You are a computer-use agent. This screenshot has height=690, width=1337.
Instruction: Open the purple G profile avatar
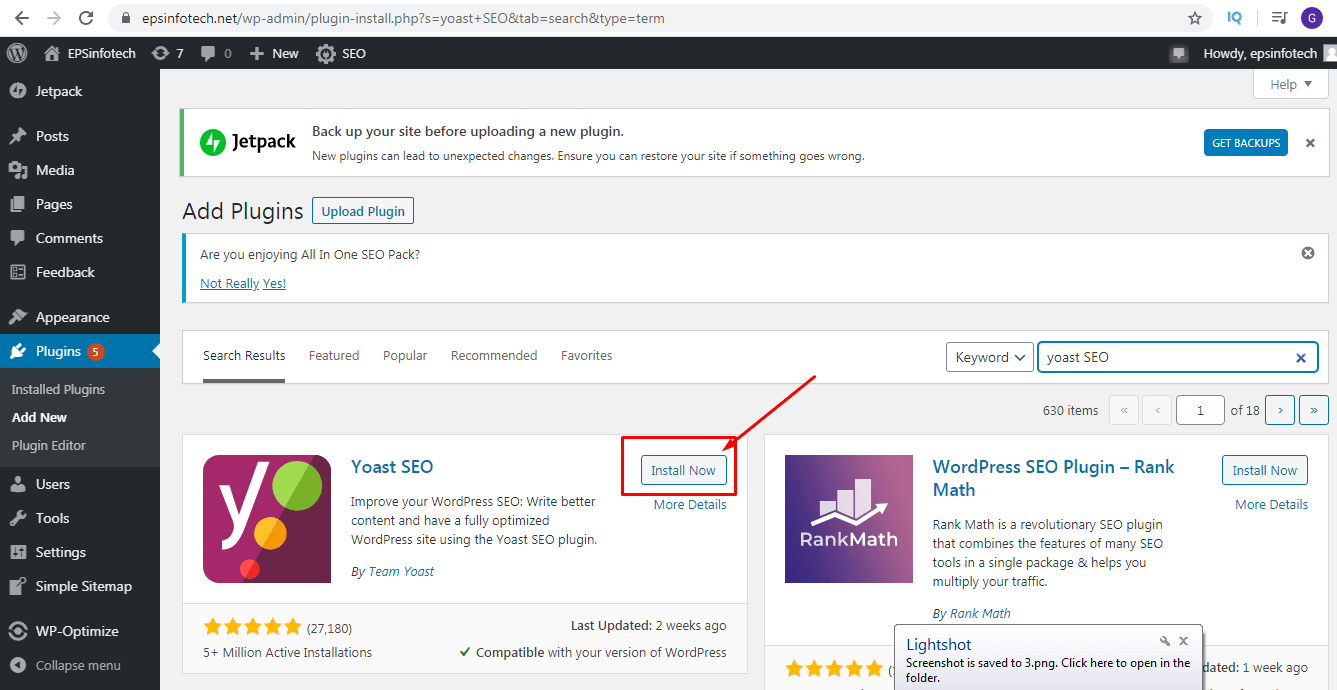pyautogui.click(x=1311, y=18)
